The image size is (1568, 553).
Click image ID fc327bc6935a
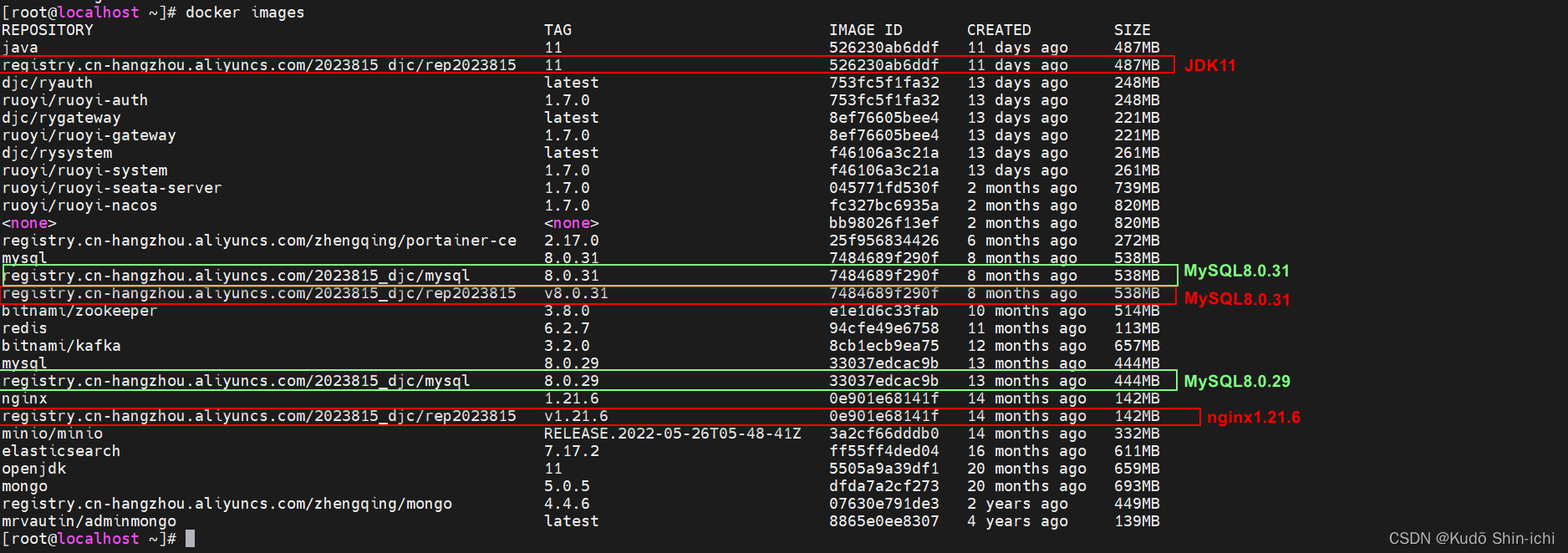(x=884, y=205)
